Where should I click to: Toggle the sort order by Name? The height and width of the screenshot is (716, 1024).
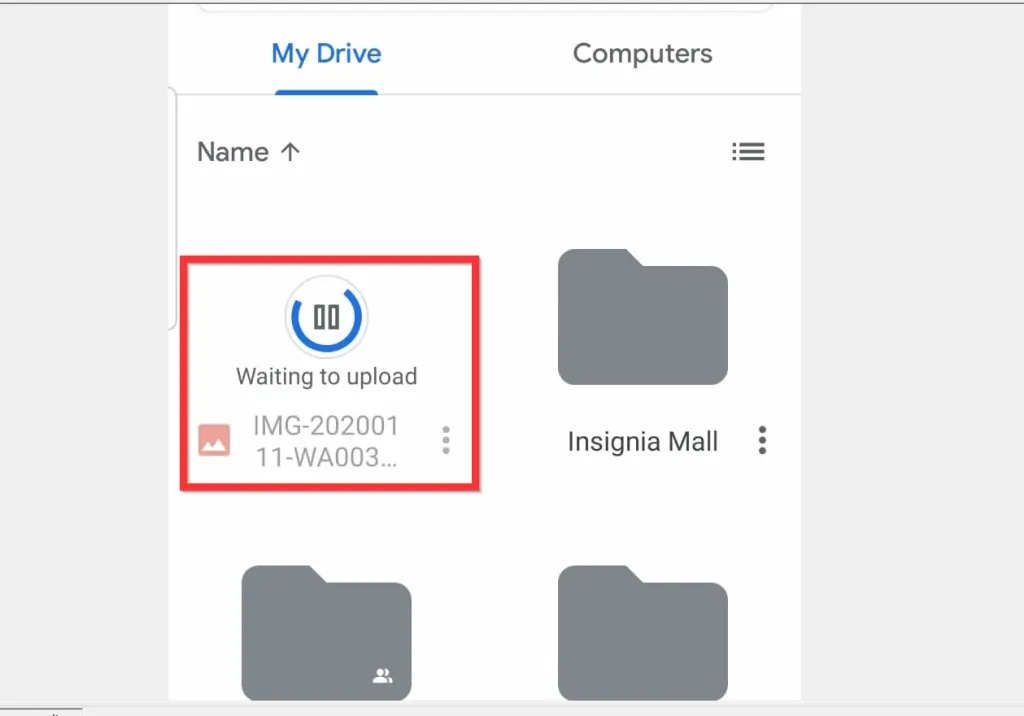coord(248,151)
